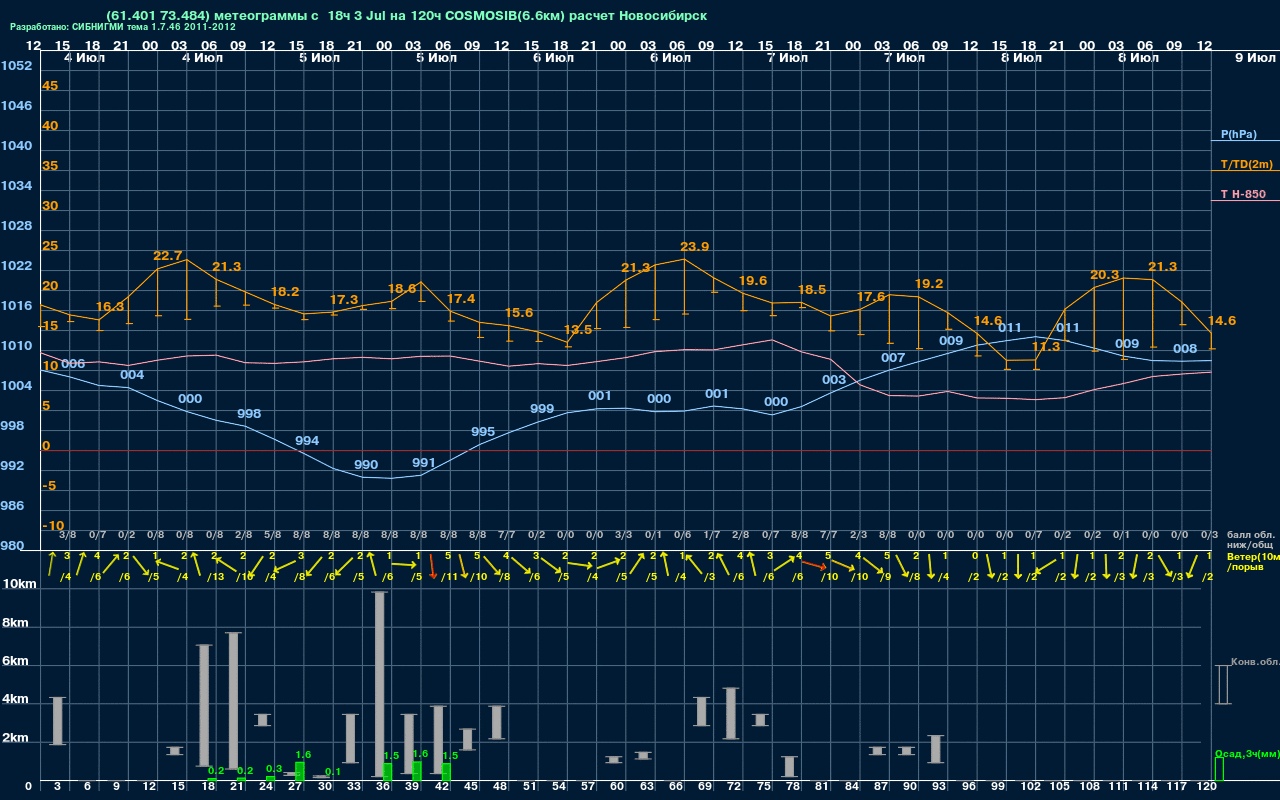
Task: Click the 20.3 temperature label
Action: [1104, 275]
